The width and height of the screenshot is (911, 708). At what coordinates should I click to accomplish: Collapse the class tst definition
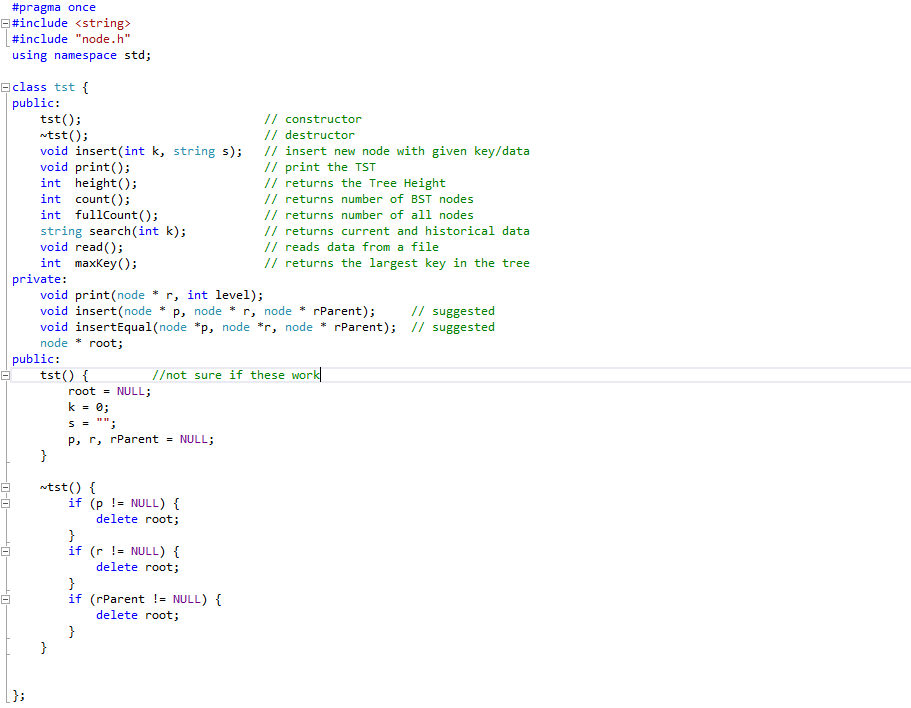tap(4, 87)
